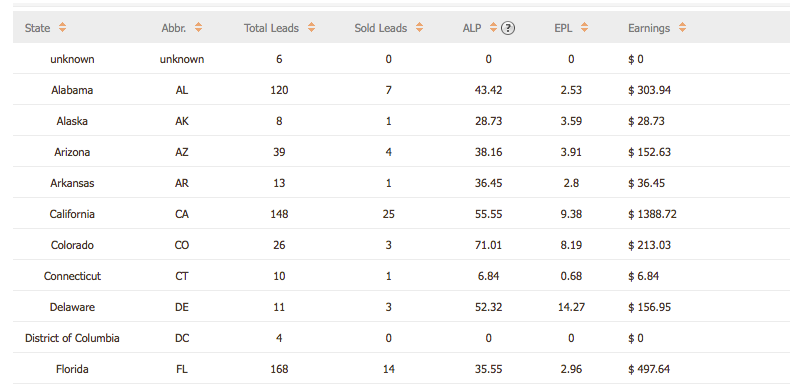Viewport: 800px width, 388px height.
Task: Click the State column header label
Action: [37, 28]
